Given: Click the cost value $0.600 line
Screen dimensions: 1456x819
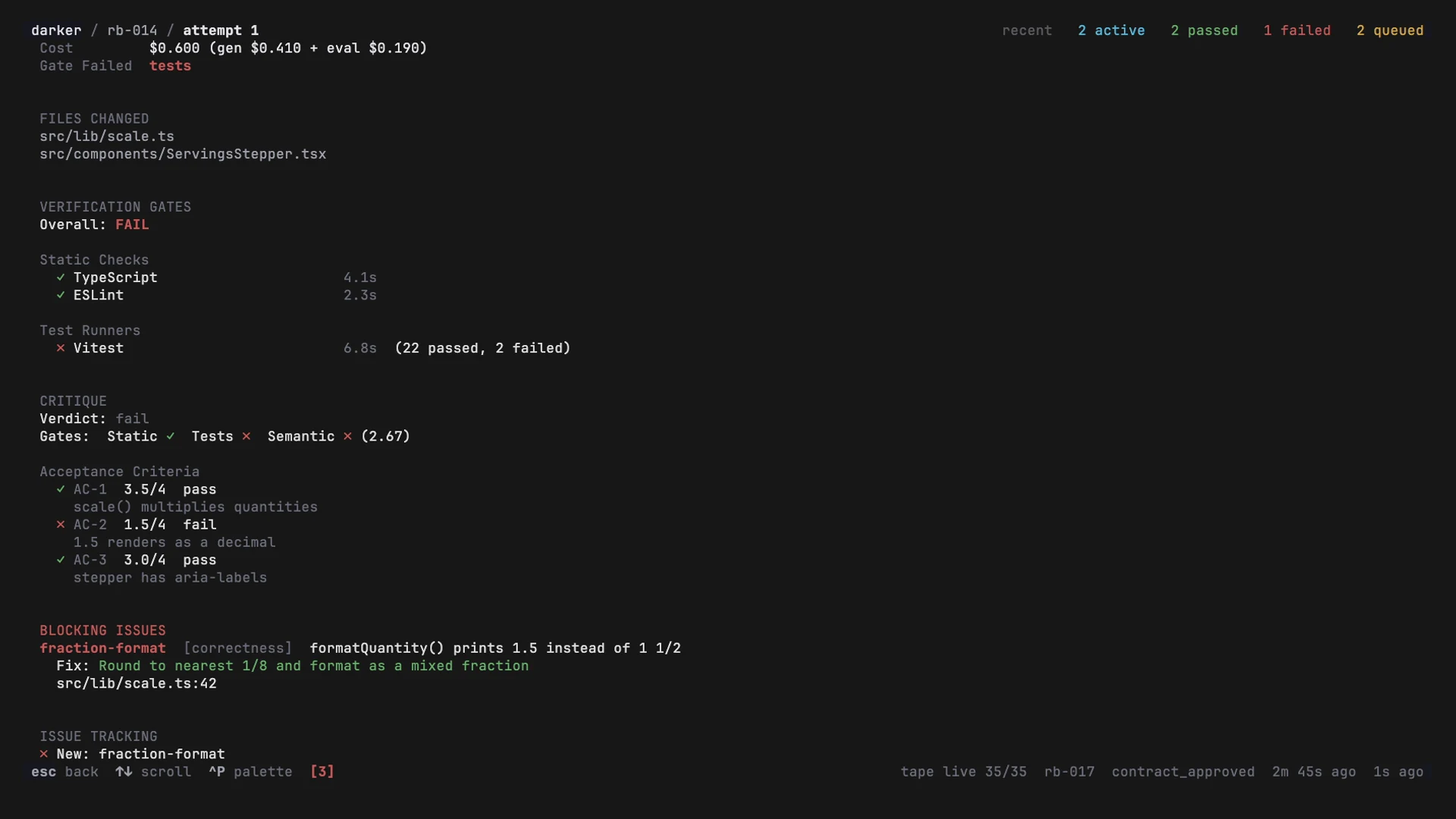Looking at the screenshot, I should (288, 48).
